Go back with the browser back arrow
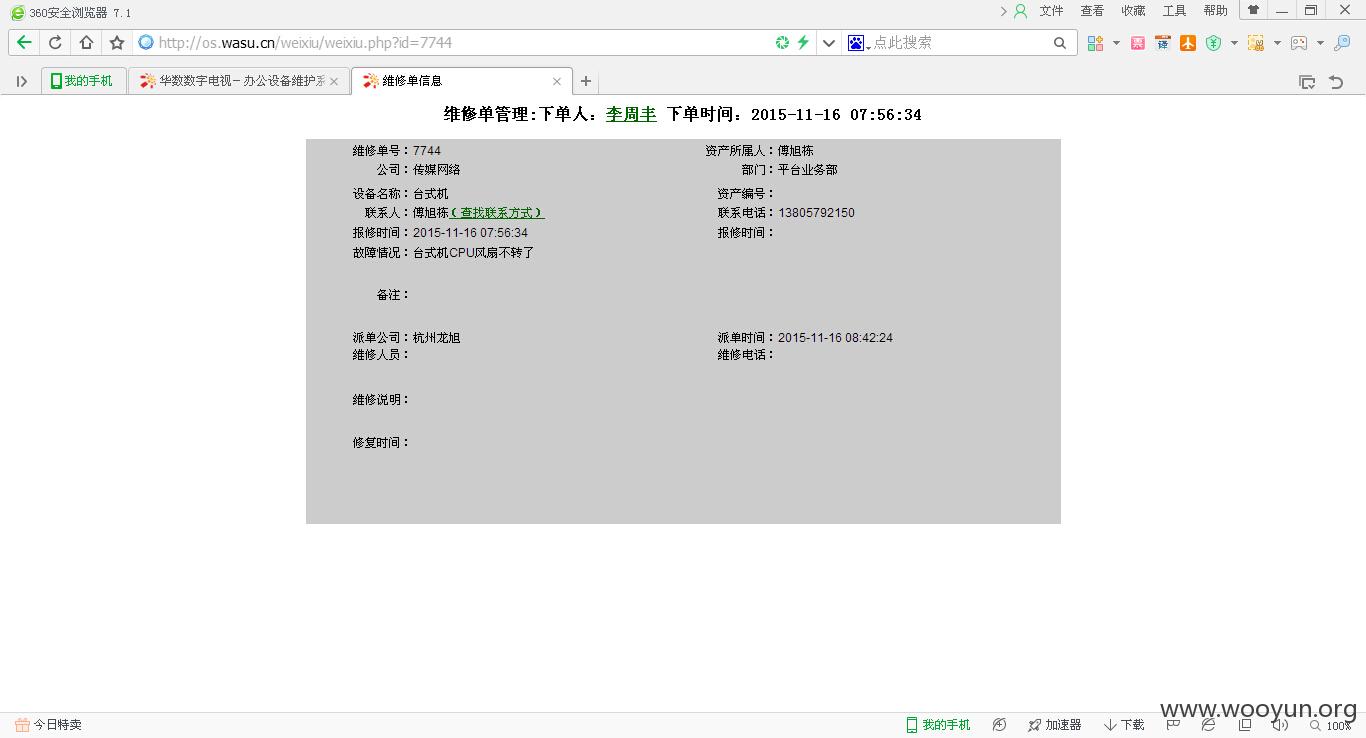Image resolution: width=1366 pixels, height=738 pixels. (24, 43)
